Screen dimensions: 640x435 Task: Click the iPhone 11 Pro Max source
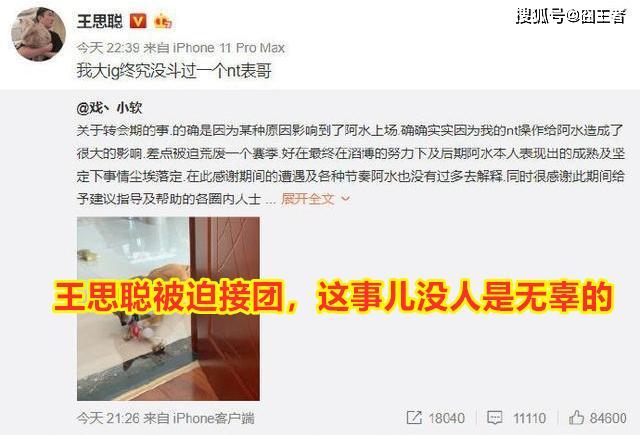tap(229, 48)
